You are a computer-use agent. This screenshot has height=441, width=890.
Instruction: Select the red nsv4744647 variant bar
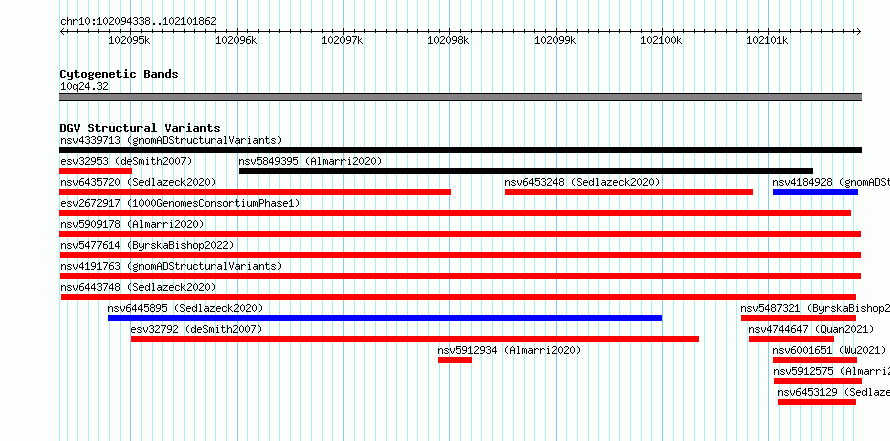click(791, 339)
